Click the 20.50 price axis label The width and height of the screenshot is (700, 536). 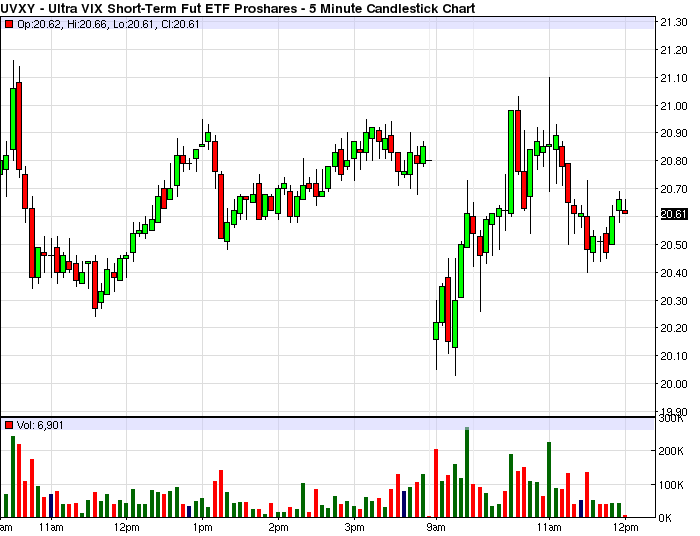click(674, 245)
